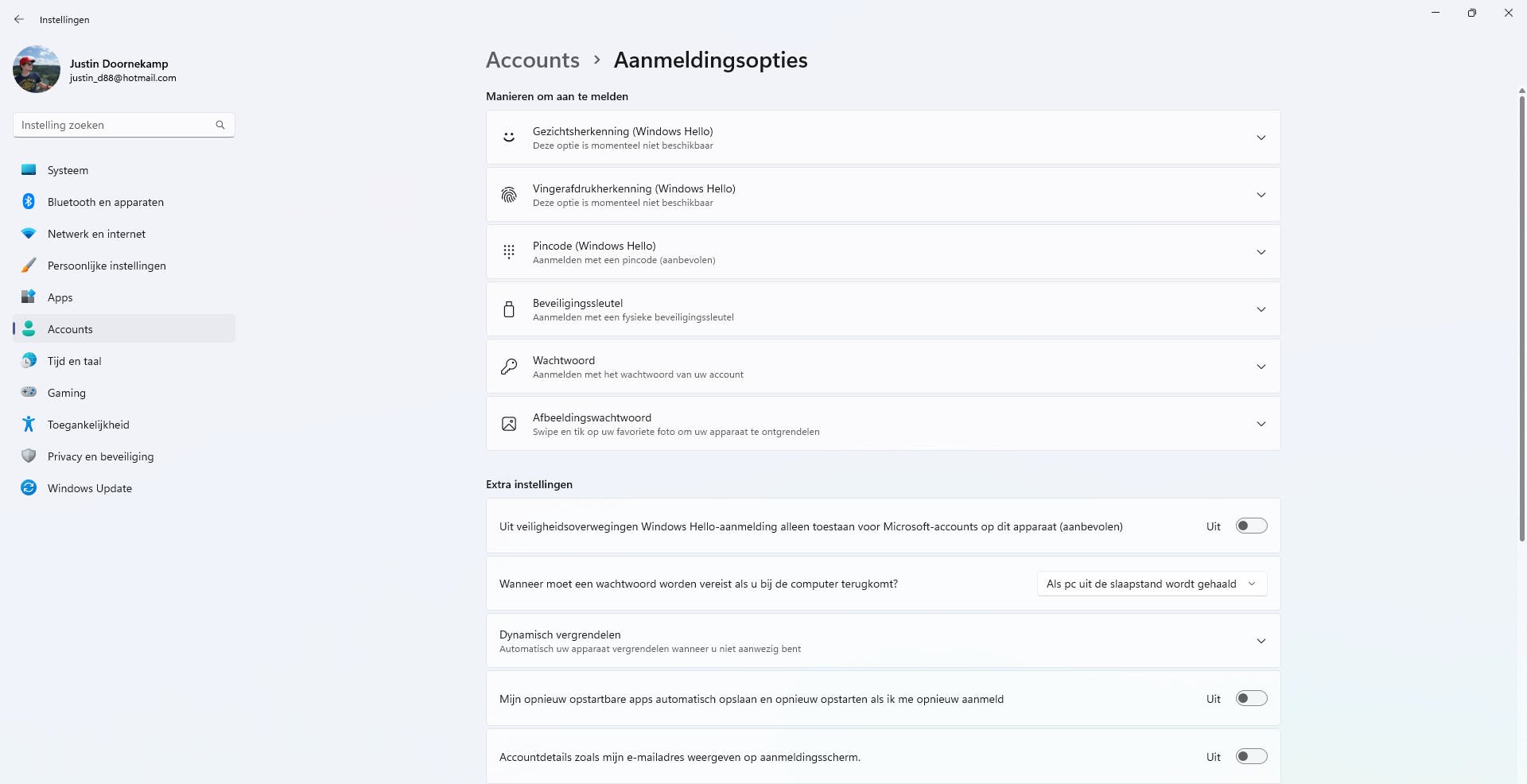
Task: Enable automatic restart of opstartbare apps
Action: [x=1251, y=699]
